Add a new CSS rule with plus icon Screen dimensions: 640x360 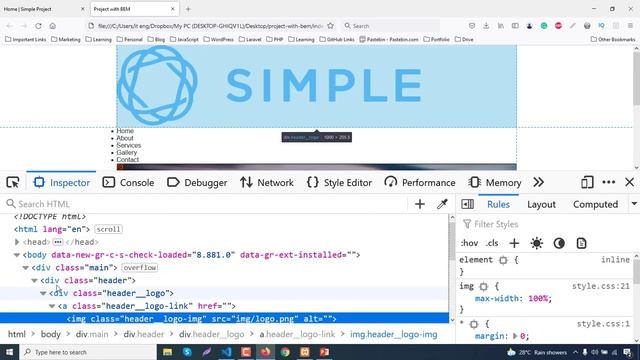[514, 243]
